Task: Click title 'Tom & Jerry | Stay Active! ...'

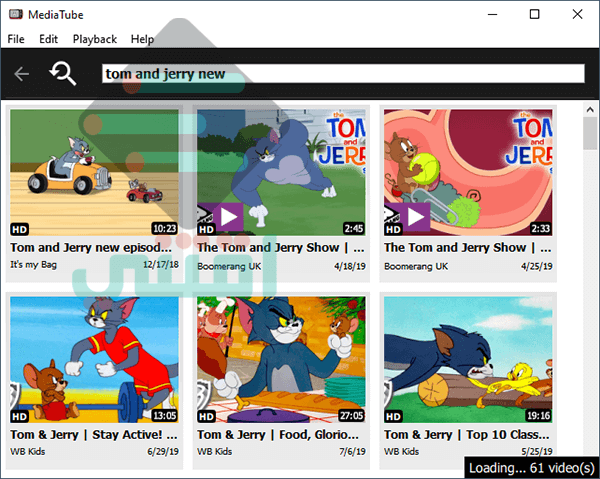Action: (x=94, y=435)
